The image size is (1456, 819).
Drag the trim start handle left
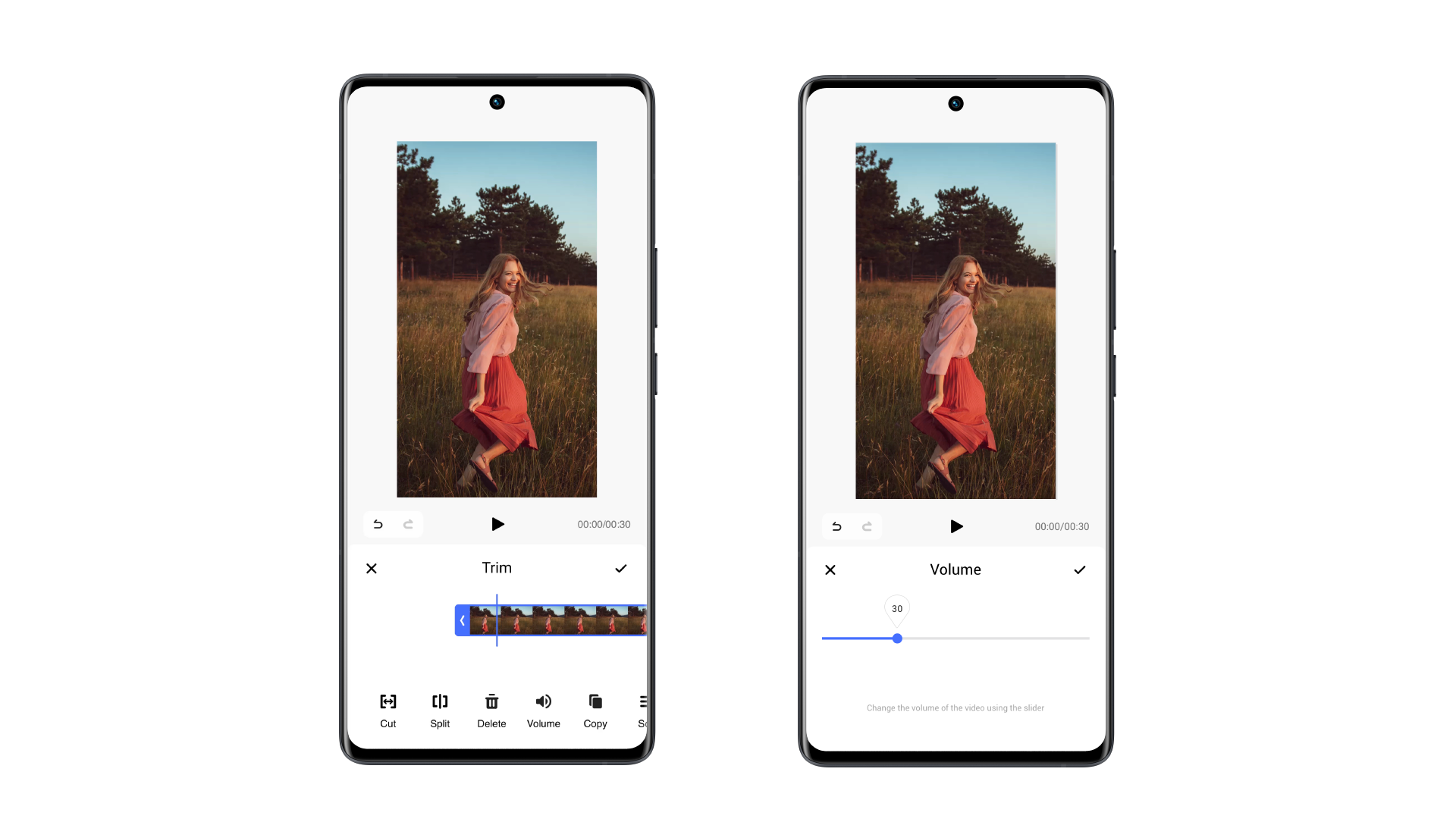click(x=462, y=619)
